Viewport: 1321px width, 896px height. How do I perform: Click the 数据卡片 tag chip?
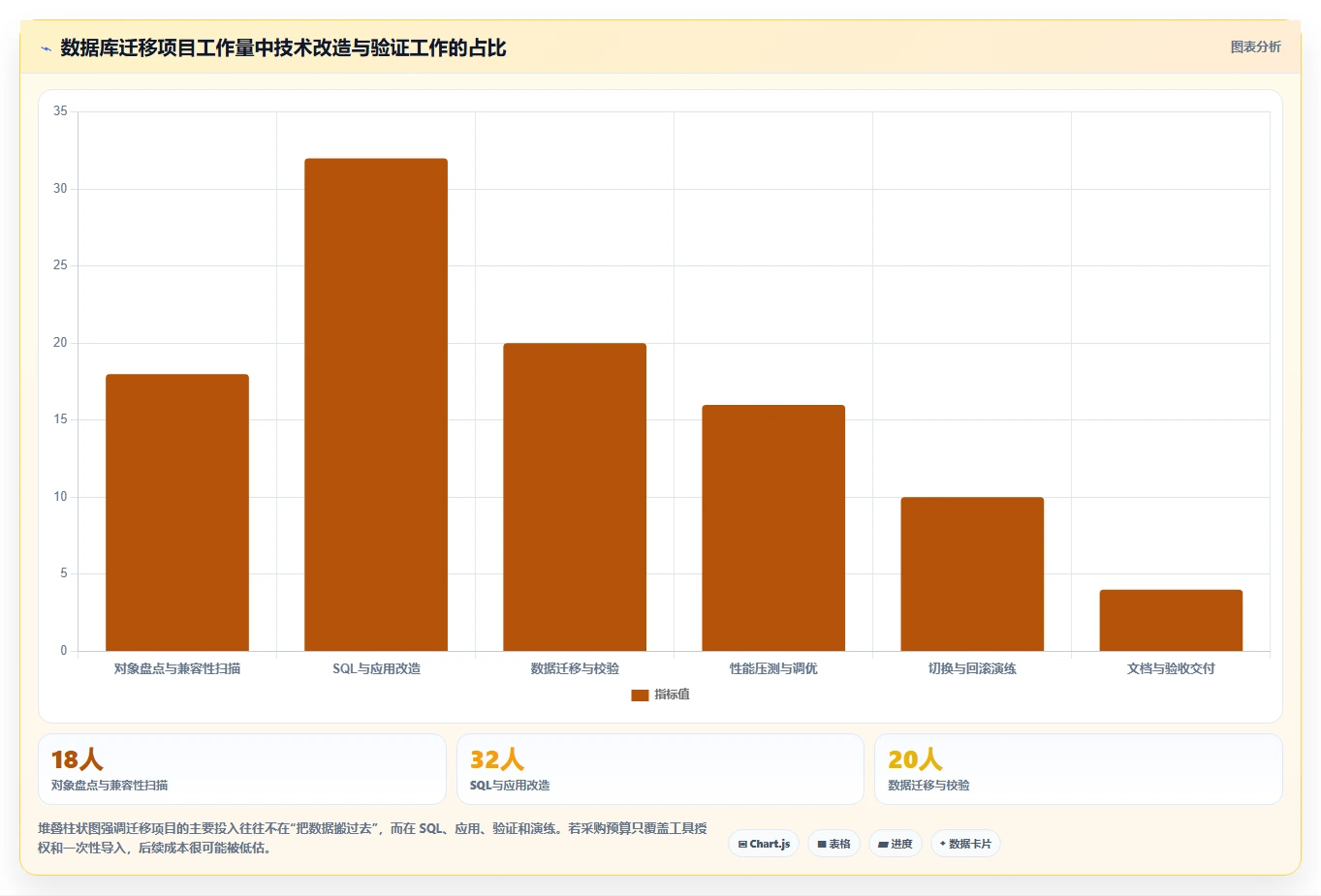965,844
